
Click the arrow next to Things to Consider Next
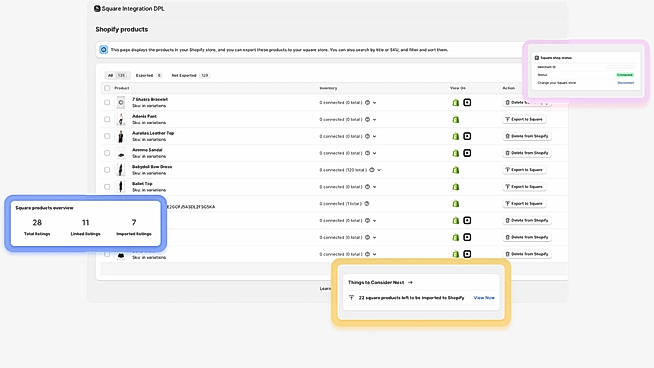(x=410, y=282)
